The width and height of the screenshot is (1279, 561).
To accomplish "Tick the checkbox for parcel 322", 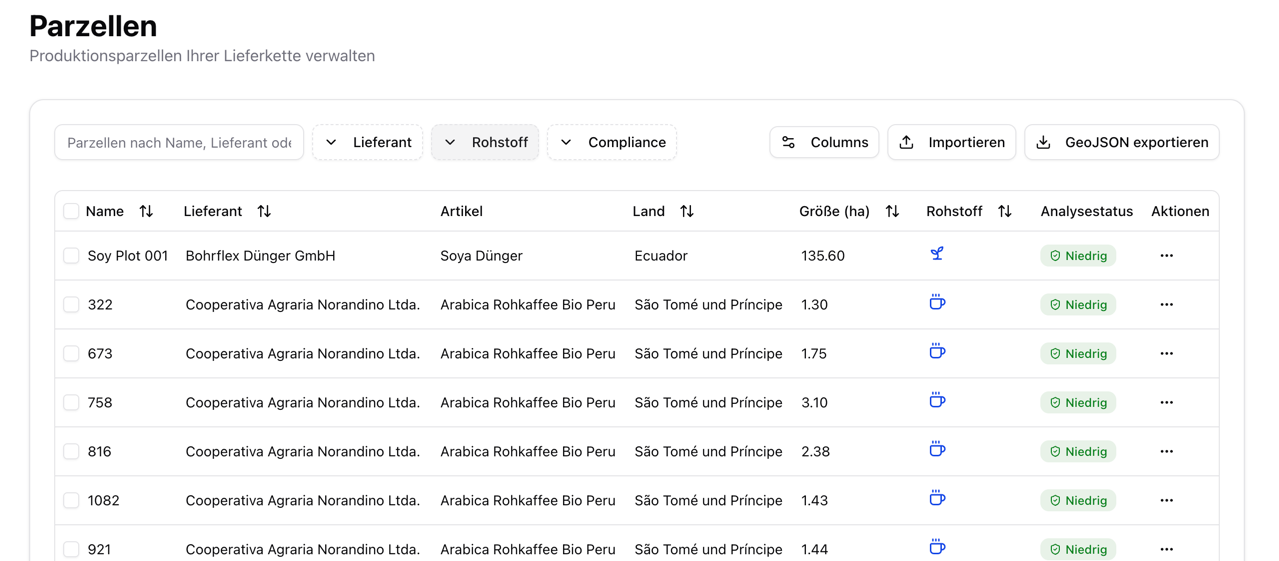I will click(x=71, y=305).
